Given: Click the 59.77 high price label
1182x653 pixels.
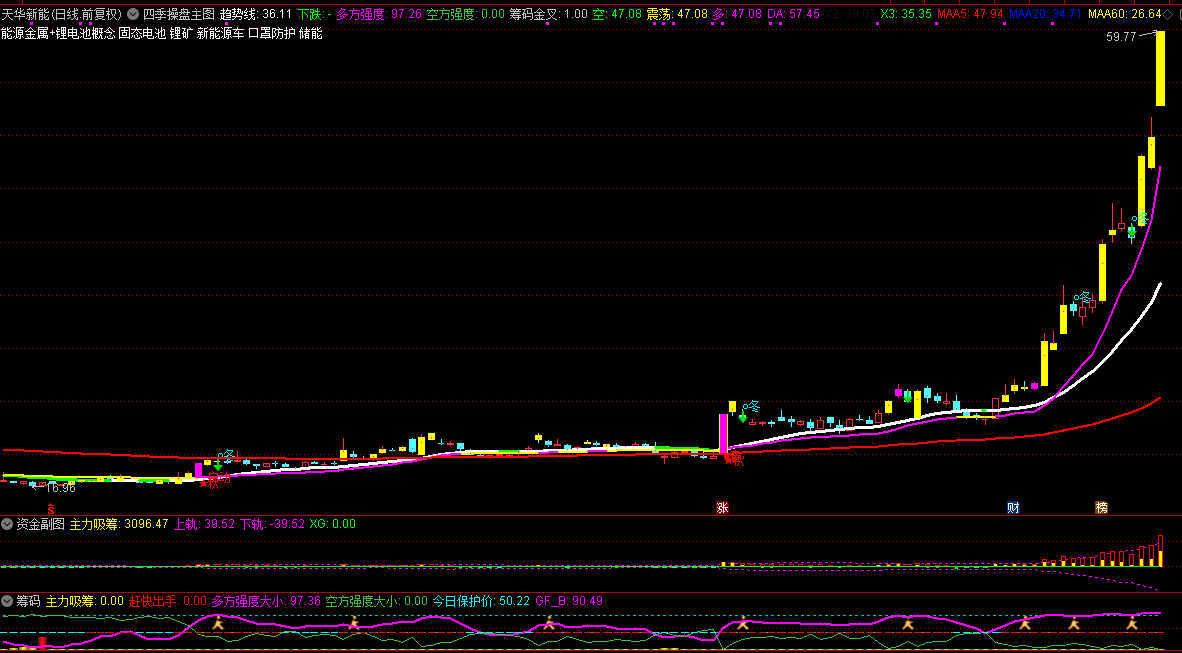Looking at the screenshot, I should coord(1121,36).
